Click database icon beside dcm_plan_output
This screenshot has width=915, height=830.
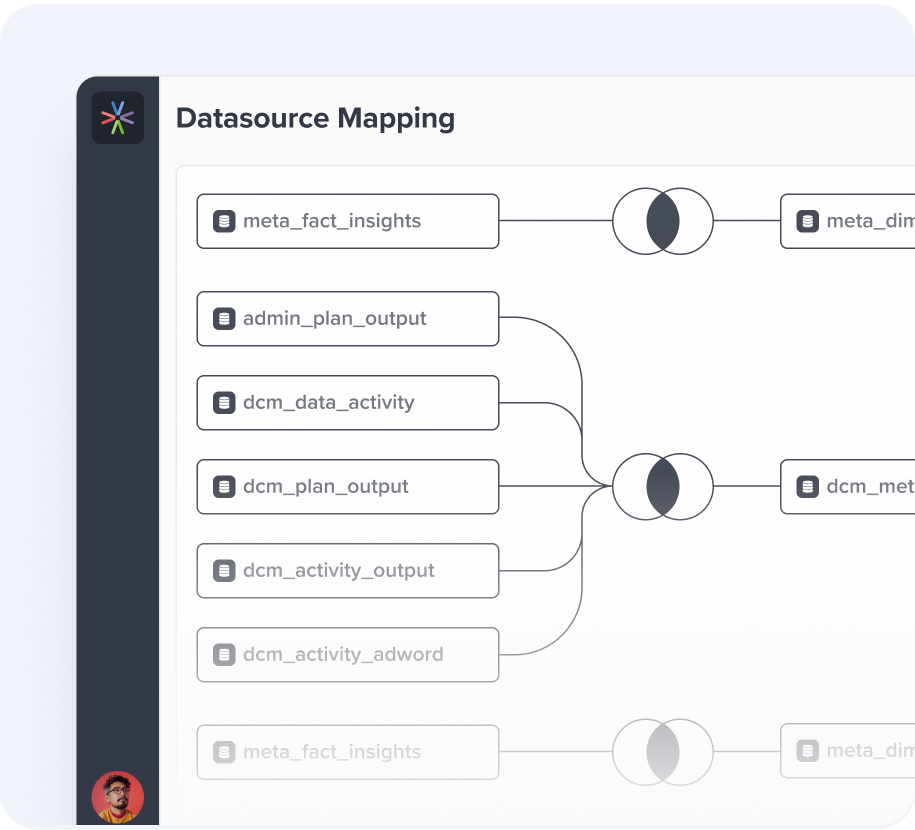click(x=224, y=487)
